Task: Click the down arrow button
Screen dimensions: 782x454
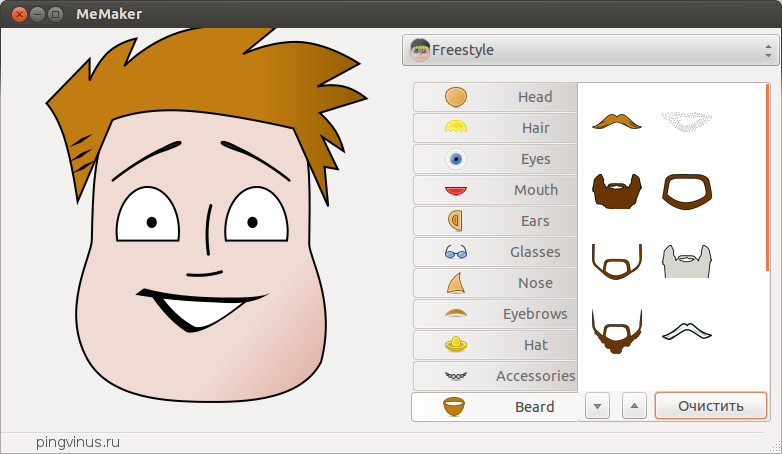Action: 597,406
